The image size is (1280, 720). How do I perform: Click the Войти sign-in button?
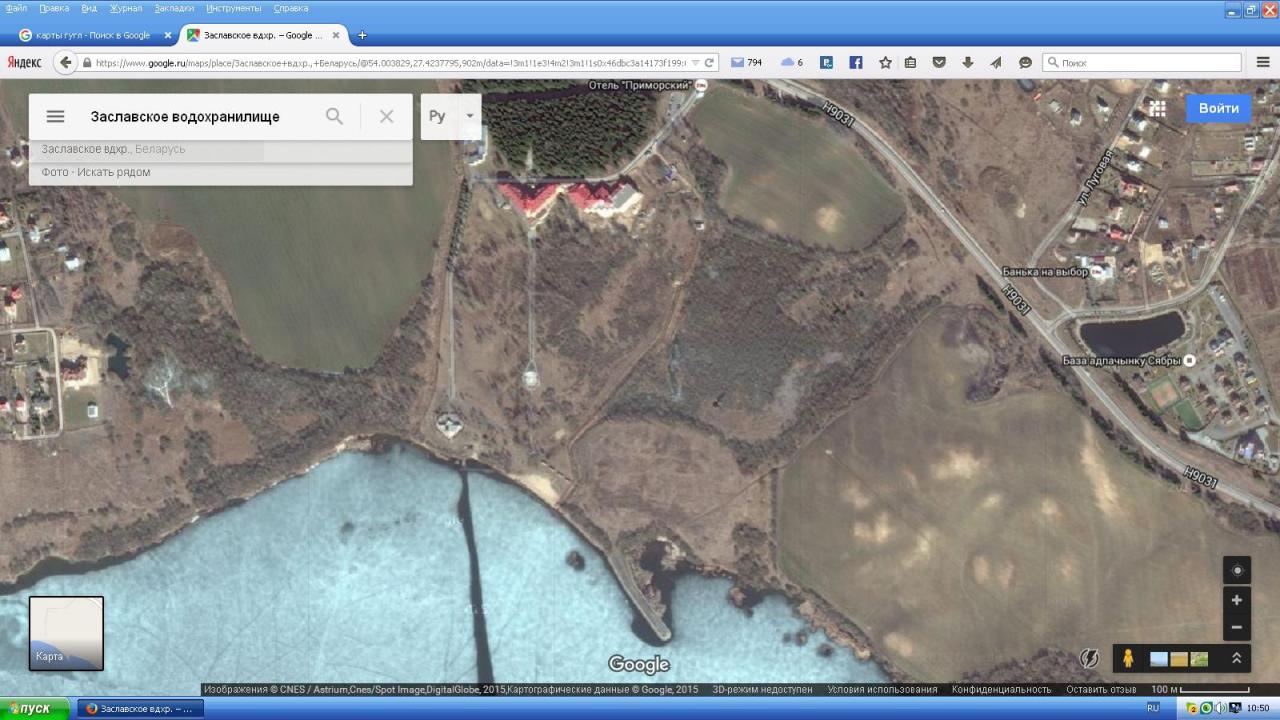1218,108
